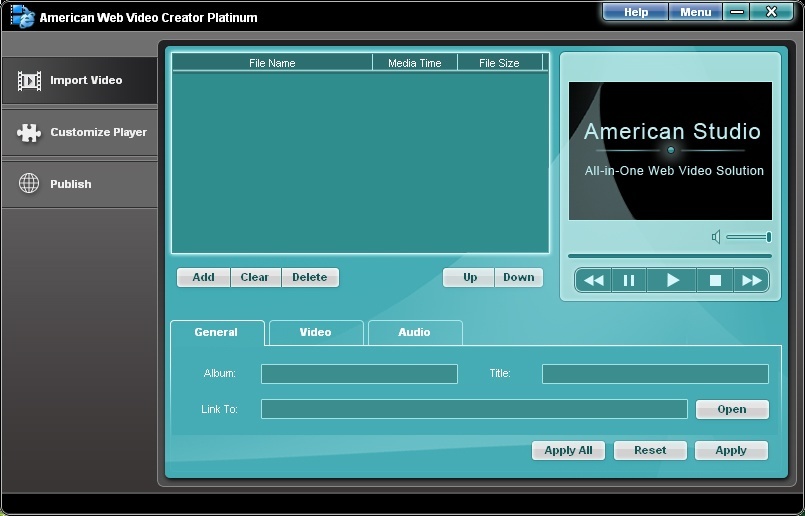Click the rewind playback button

(x=593, y=280)
